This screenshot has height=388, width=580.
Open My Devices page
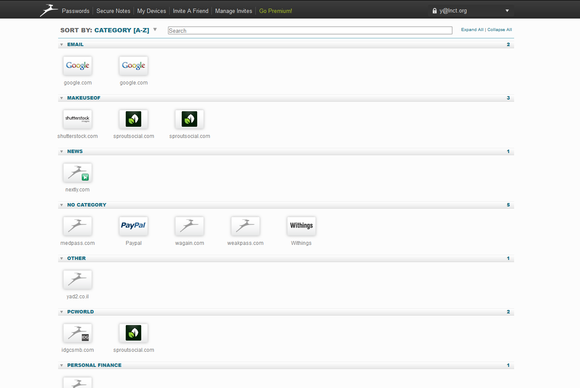coord(151,11)
